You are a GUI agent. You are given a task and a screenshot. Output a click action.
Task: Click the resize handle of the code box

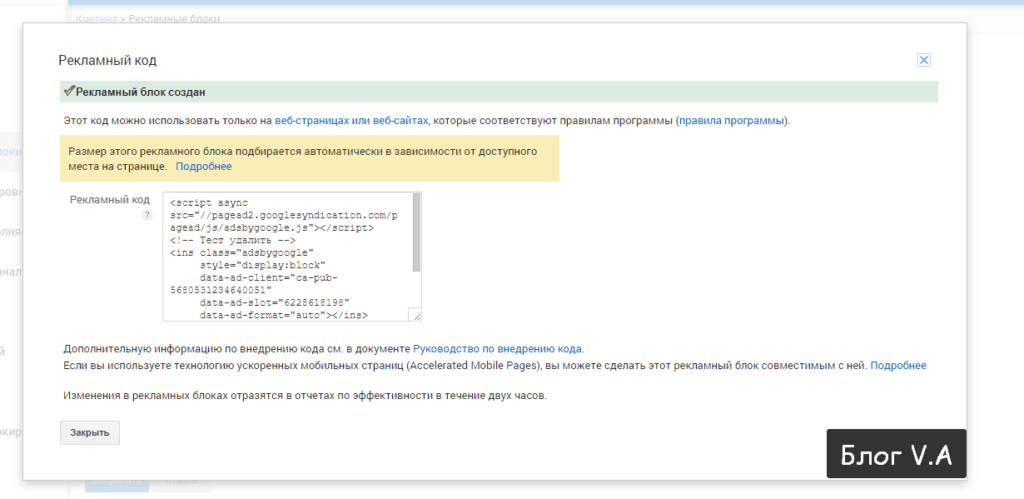[x=415, y=315]
